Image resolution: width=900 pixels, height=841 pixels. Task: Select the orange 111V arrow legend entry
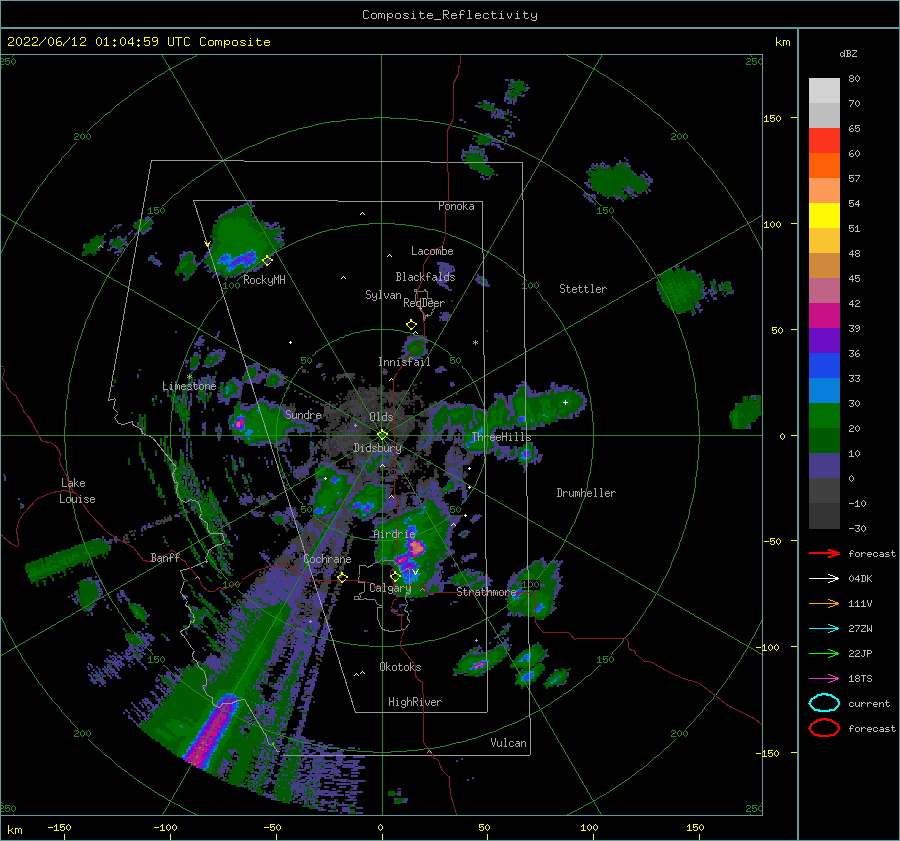coord(824,603)
